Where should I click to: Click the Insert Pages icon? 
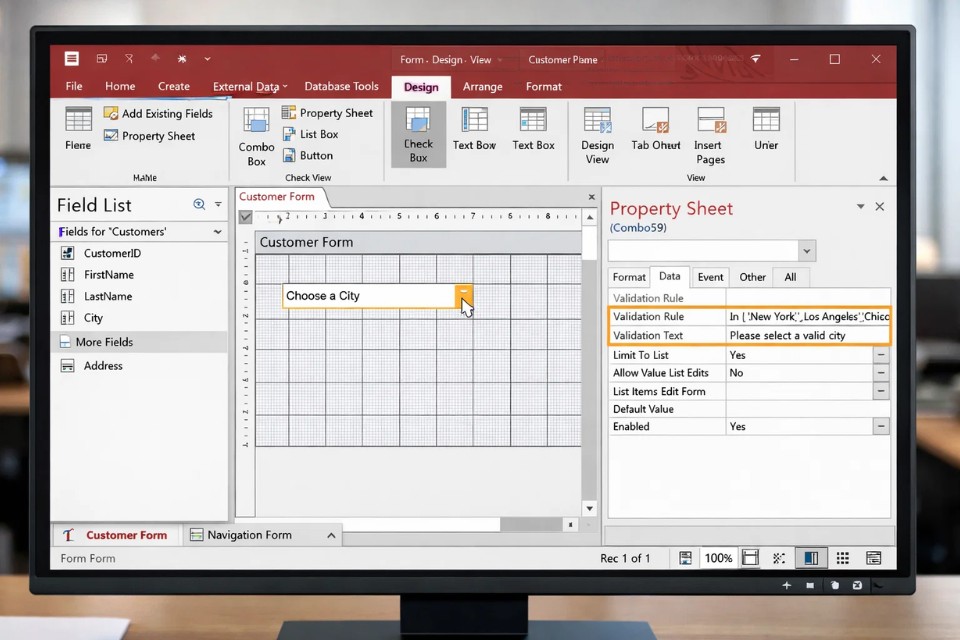click(710, 122)
